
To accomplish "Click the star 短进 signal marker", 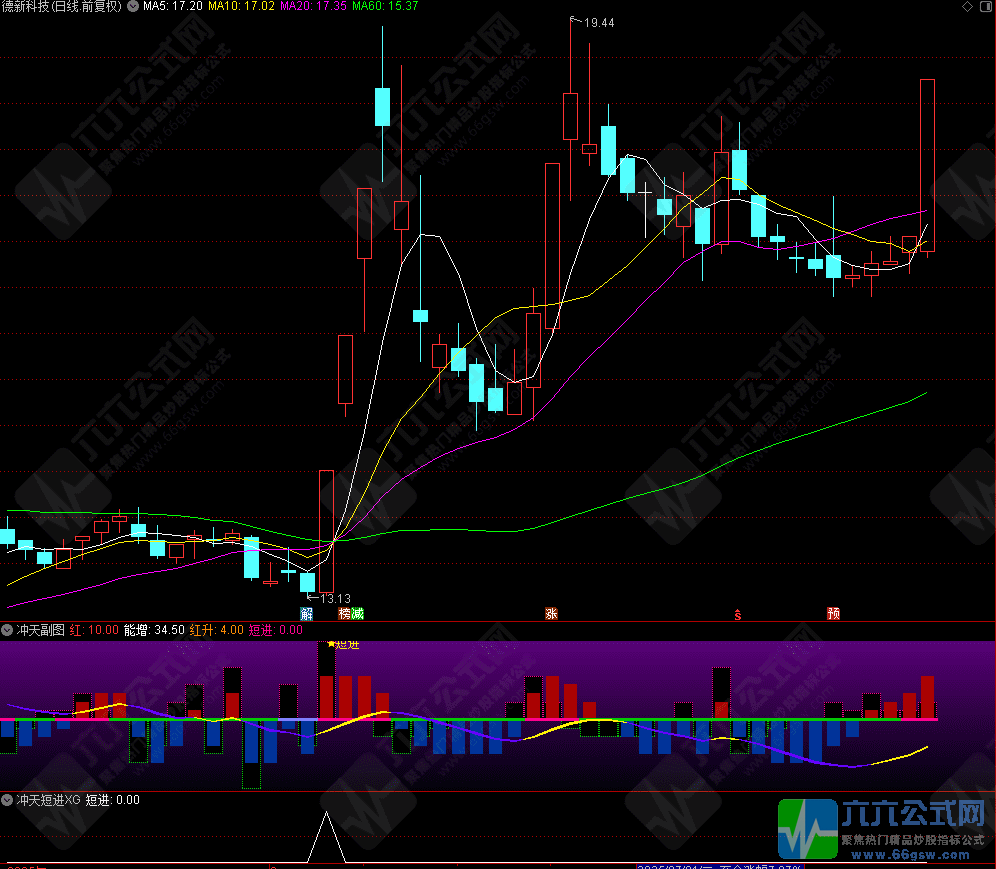I will (x=344, y=645).
